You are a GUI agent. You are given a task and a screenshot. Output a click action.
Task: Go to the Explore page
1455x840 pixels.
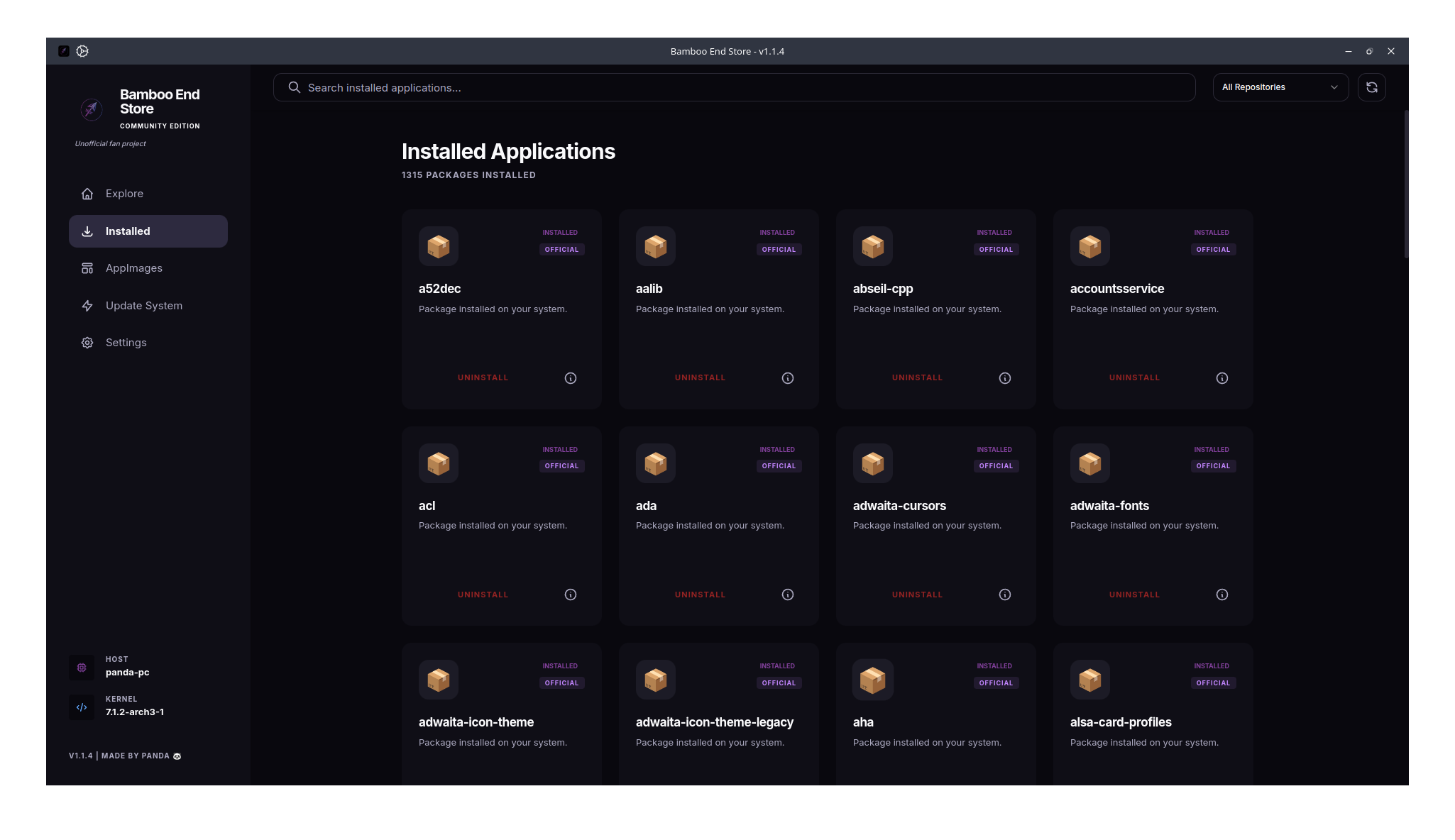click(x=148, y=194)
